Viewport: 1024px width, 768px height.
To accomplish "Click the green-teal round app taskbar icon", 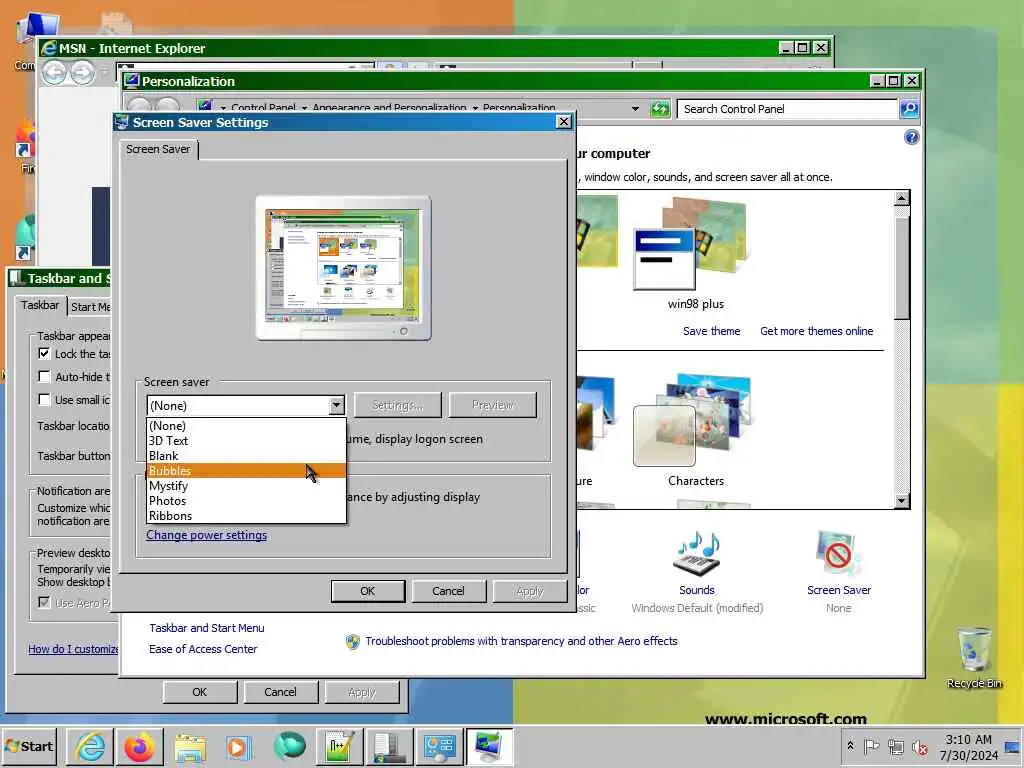I will 289,747.
